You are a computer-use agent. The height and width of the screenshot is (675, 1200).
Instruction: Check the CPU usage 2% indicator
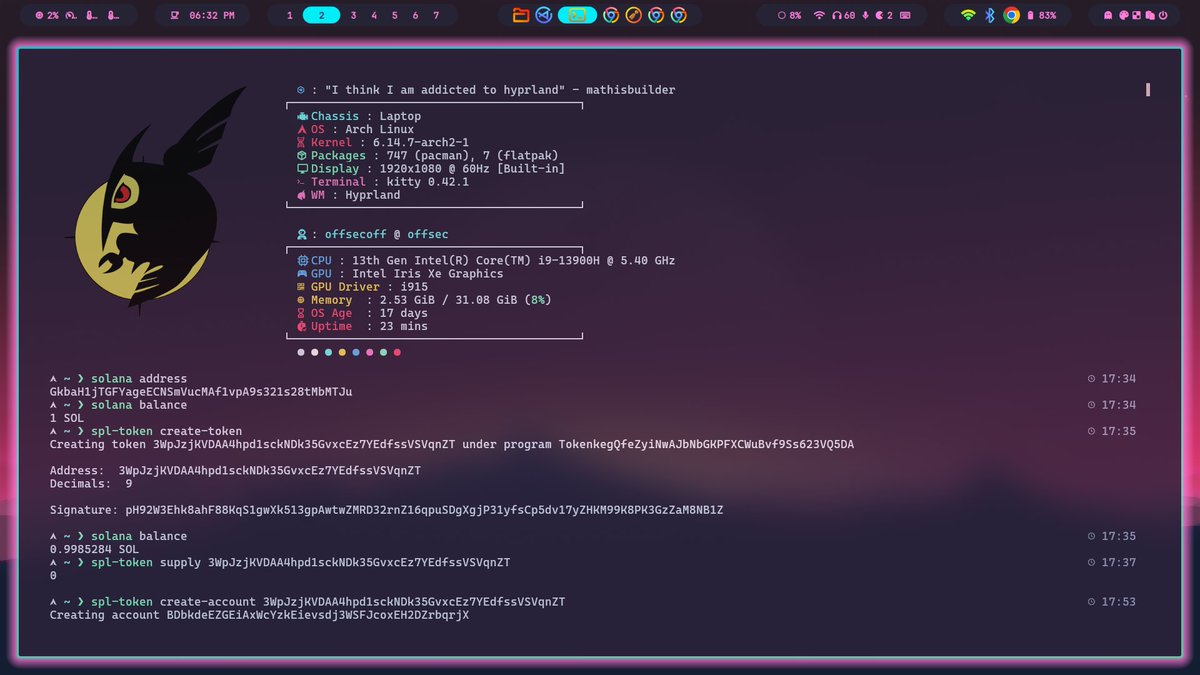[46, 15]
